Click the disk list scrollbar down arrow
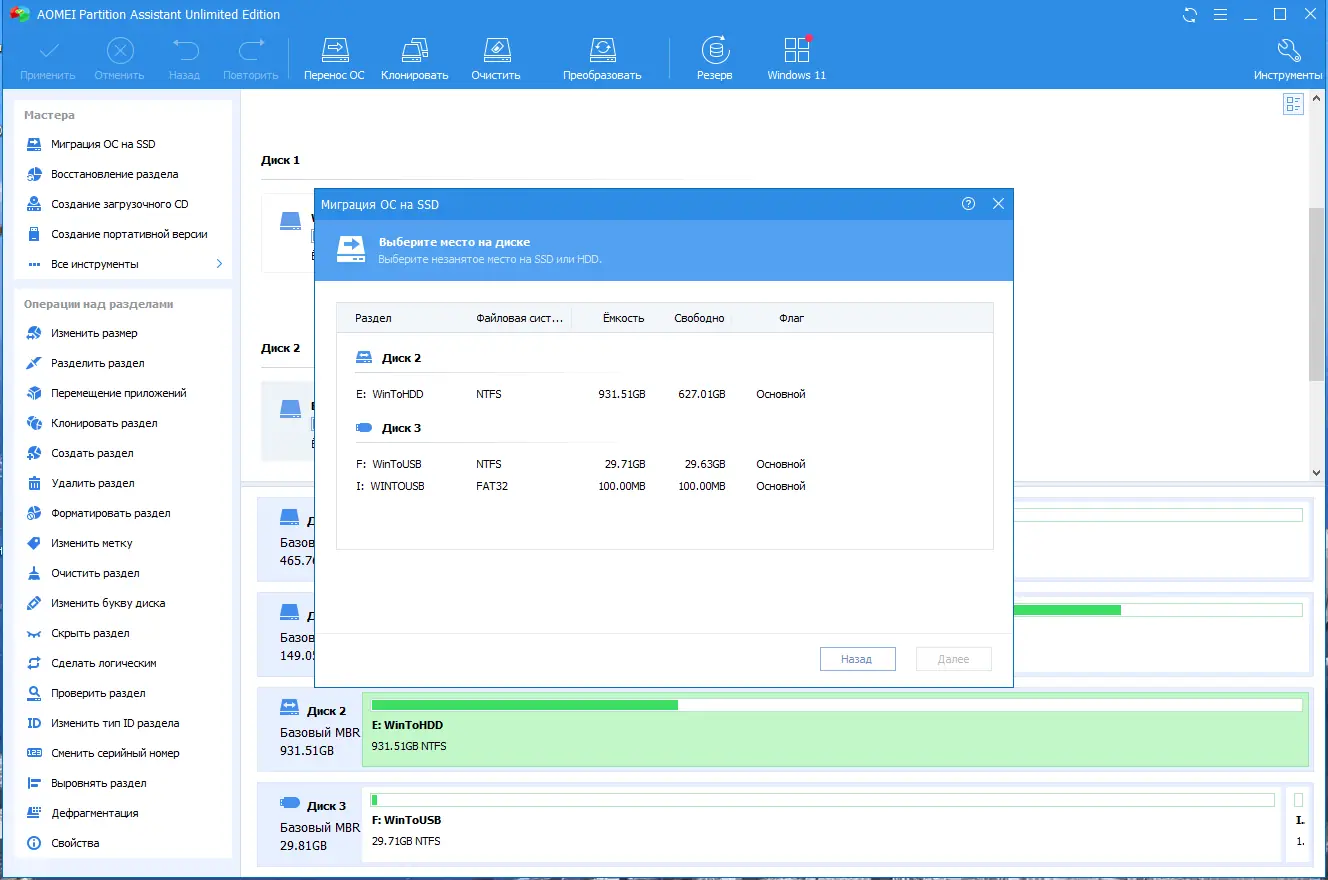1328x880 pixels. [x=1317, y=472]
